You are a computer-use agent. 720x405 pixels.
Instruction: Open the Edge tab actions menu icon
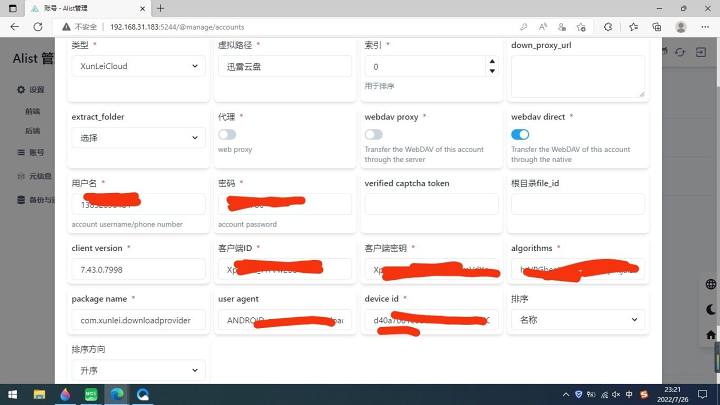[x=12, y=8]
